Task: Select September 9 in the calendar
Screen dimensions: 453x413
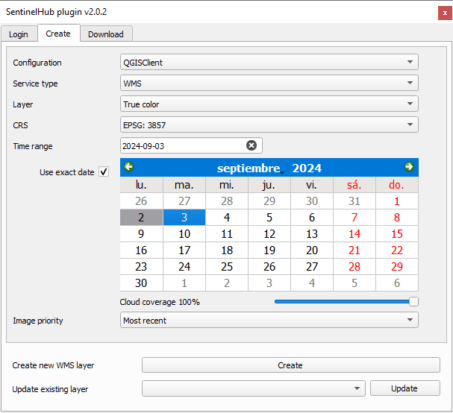Action: (x=141, y=234)
